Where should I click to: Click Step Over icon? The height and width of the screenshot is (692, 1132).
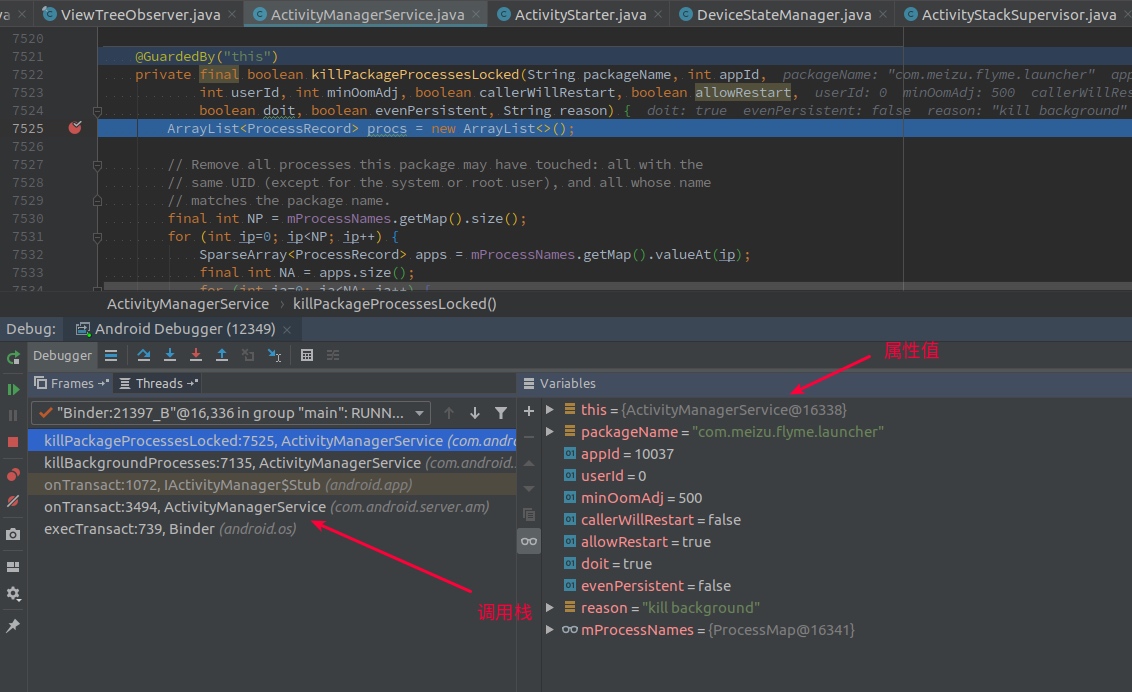(144, 355)
